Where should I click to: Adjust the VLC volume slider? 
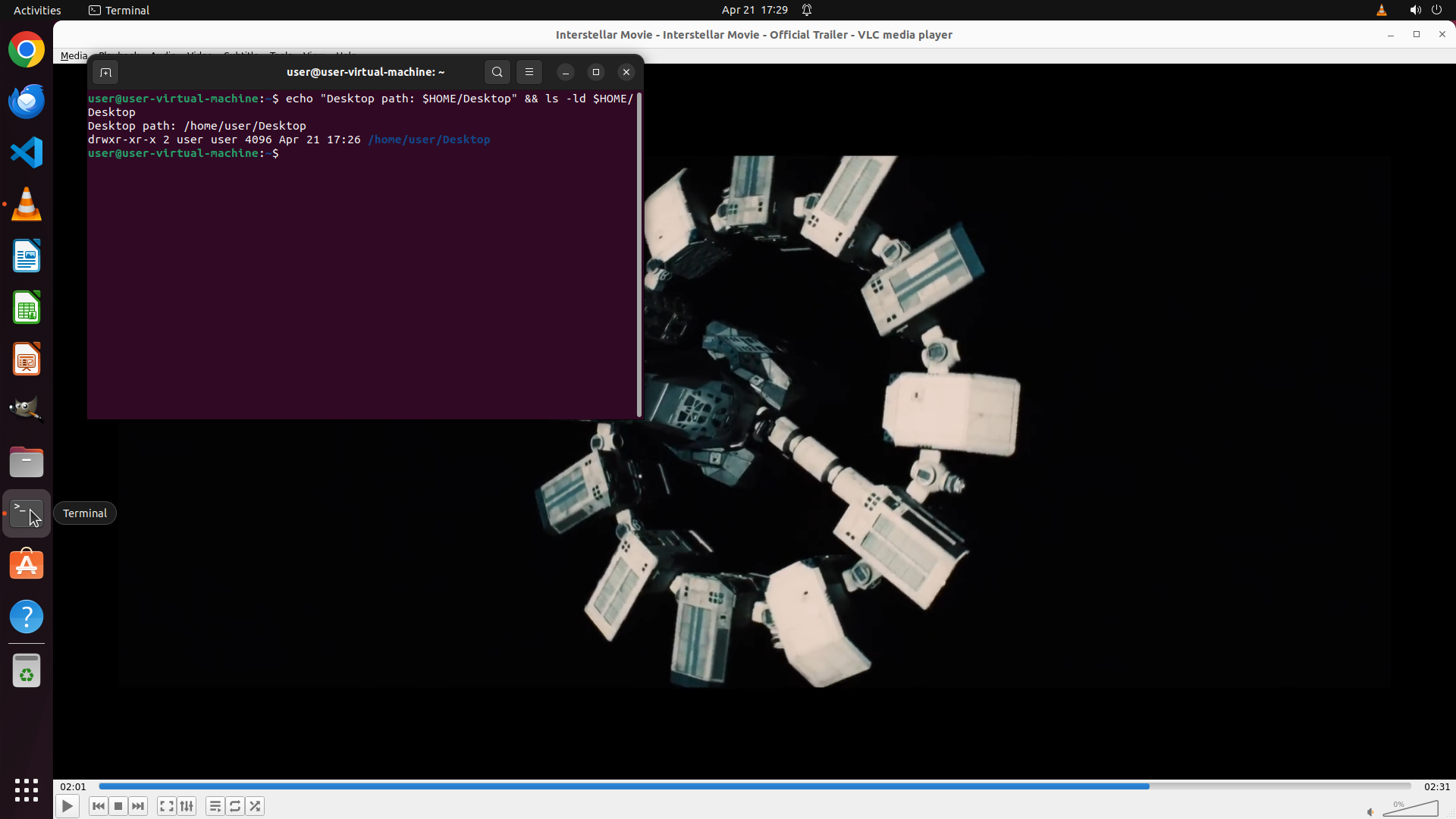point(1410,810)
